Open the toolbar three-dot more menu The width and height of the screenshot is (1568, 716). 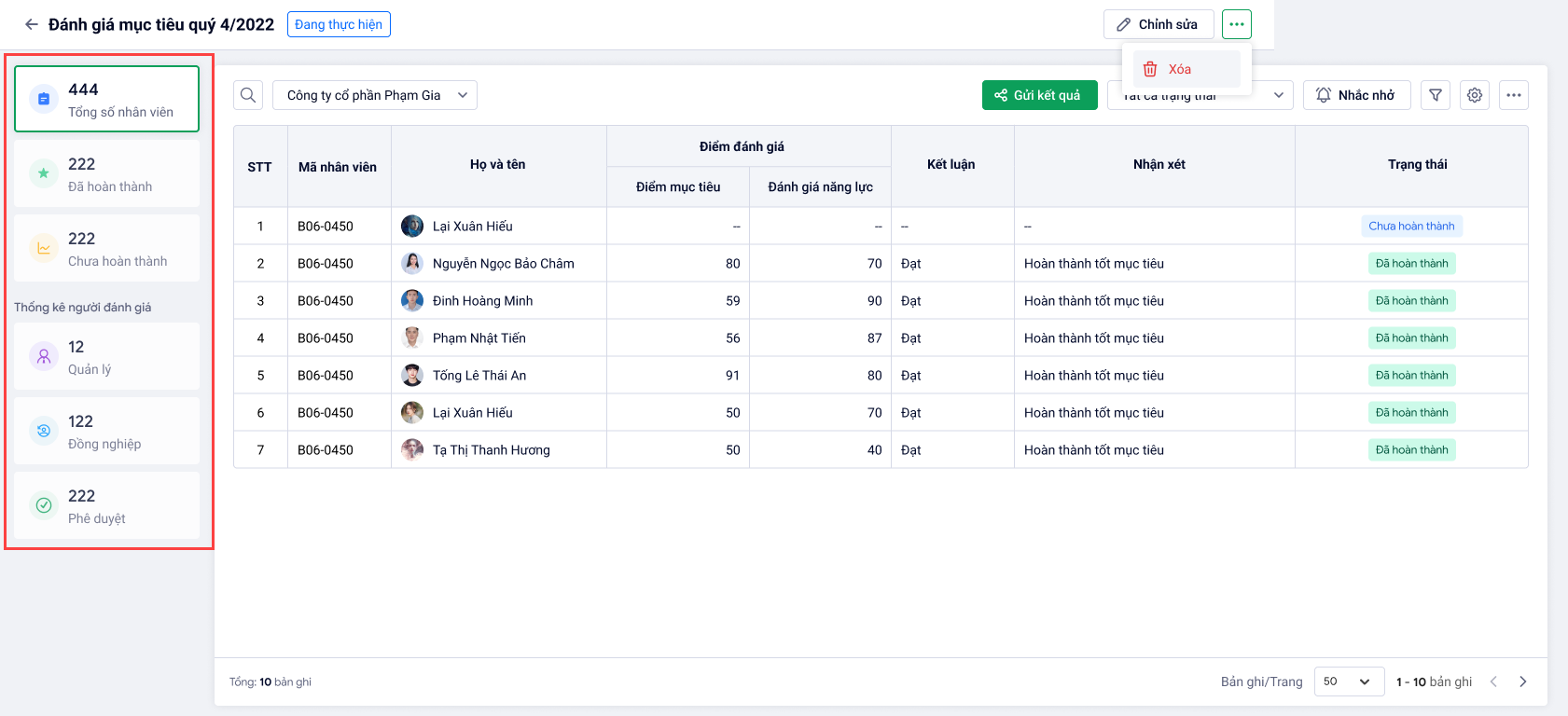point(1514,95)
